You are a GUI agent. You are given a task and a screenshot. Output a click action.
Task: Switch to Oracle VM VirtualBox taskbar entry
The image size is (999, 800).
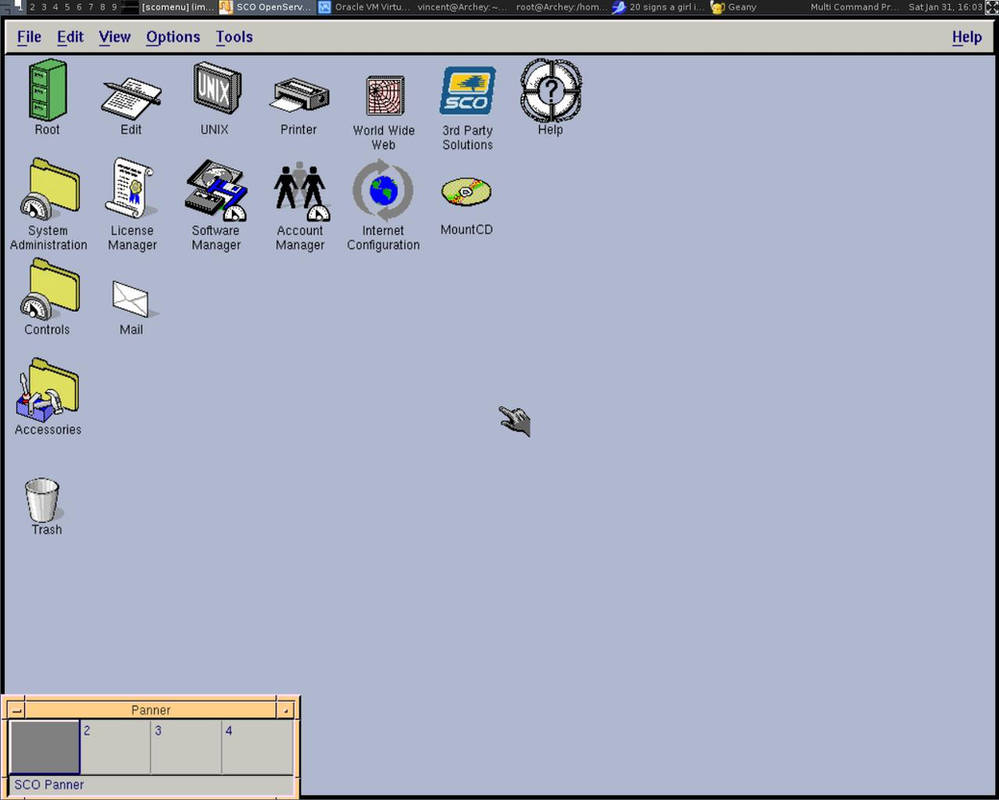pos(366,7)
